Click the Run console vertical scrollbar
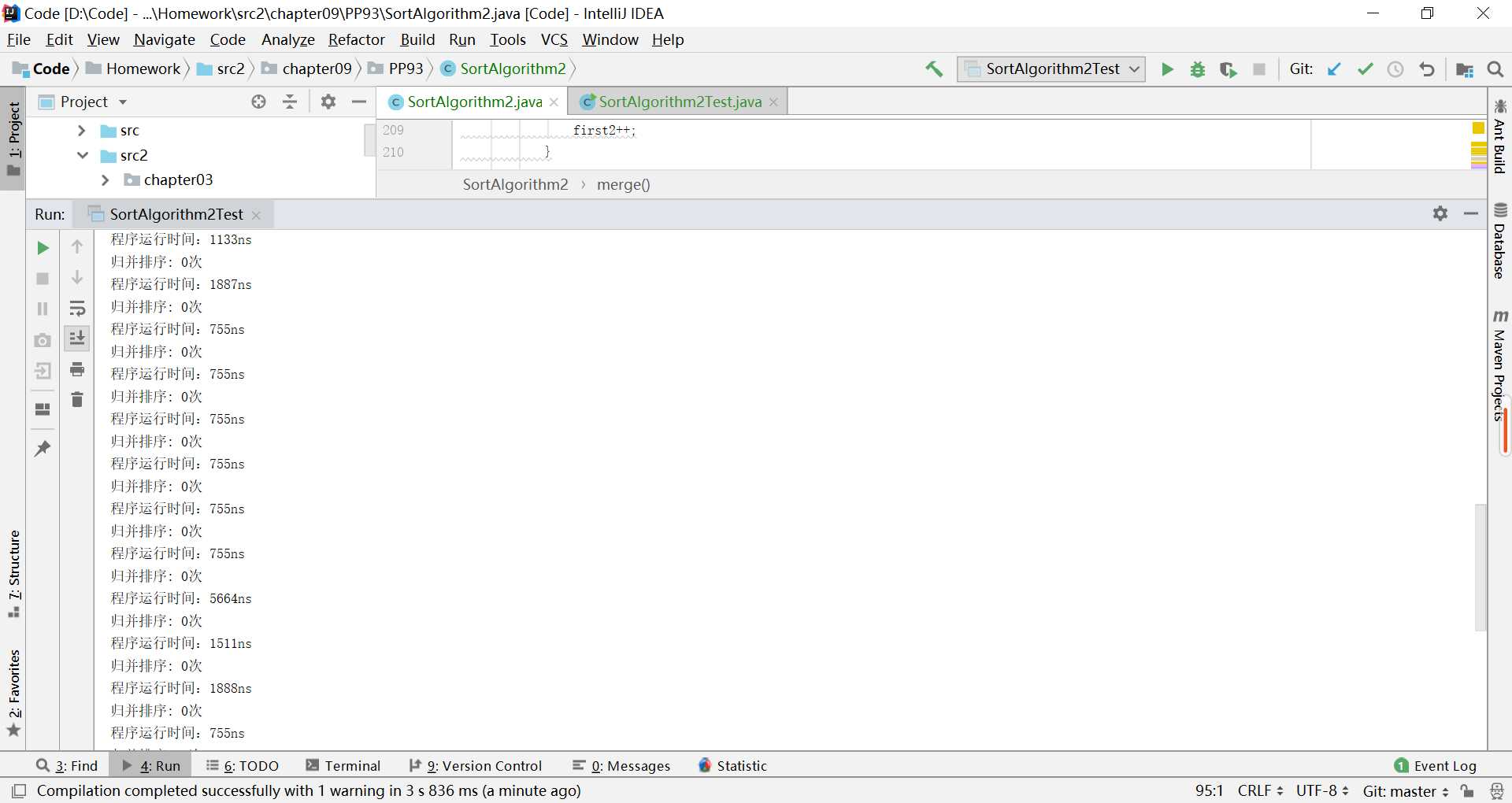This screenshot has width=1512, height=803. (1480, 567)
